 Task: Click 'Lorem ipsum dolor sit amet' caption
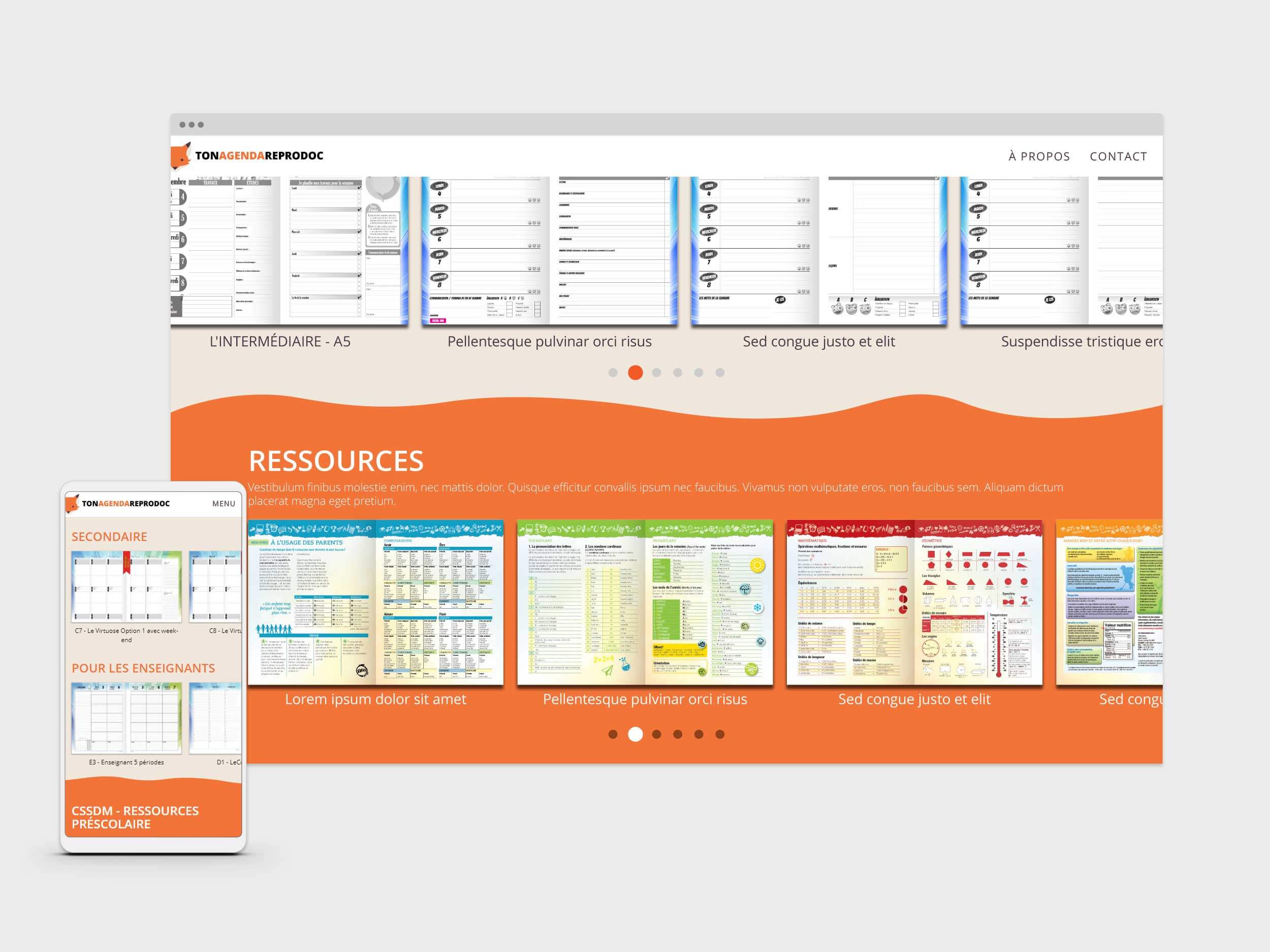375,699
